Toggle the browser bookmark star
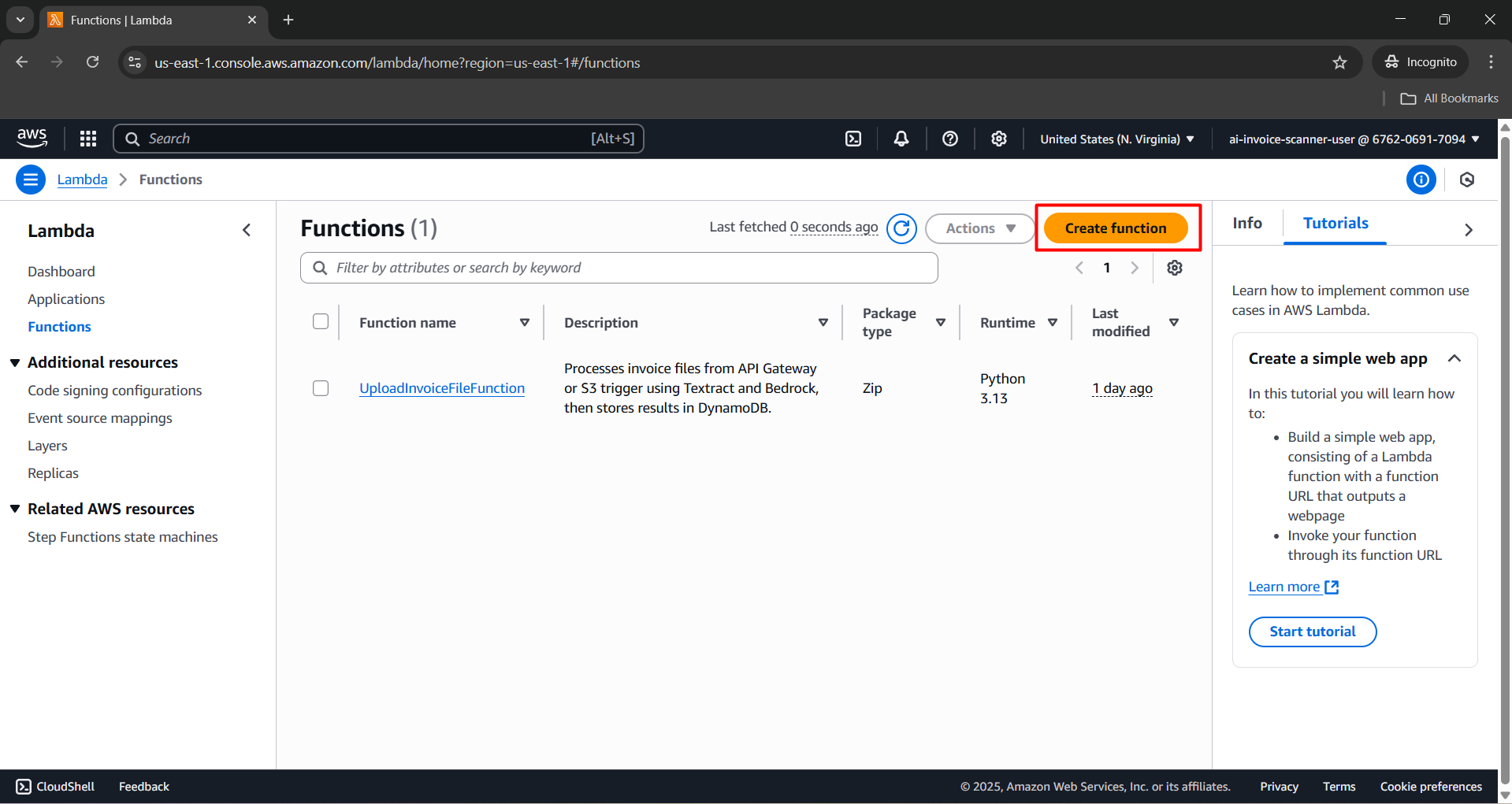1512x804 pixels. (x=1340, y=62)
